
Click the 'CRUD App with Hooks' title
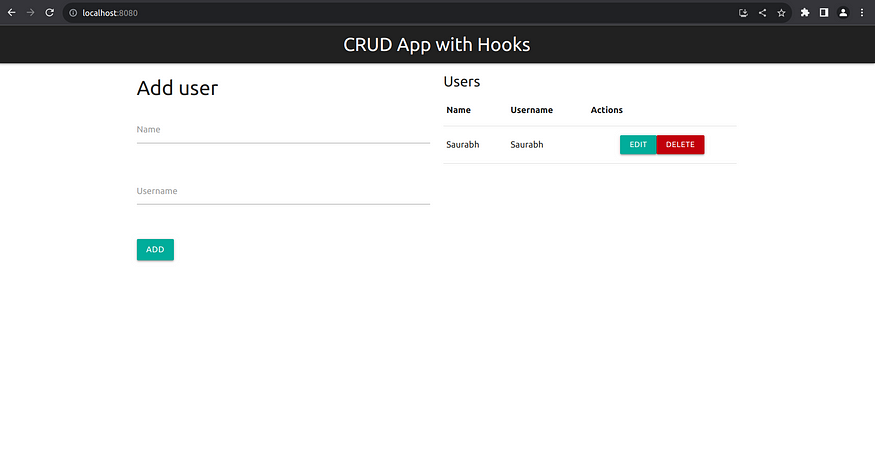point(437,45)
